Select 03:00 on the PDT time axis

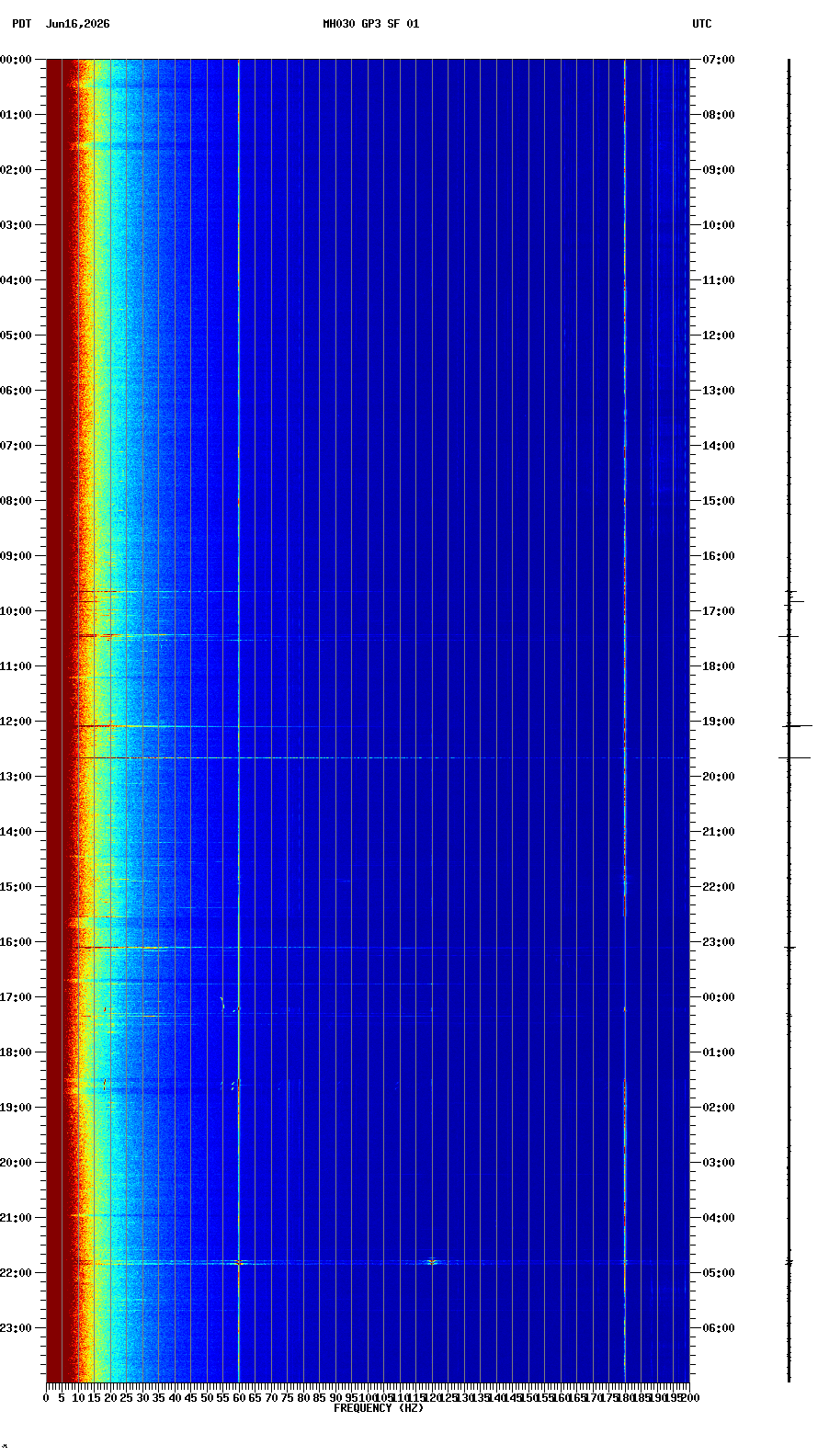coord(16,225)
